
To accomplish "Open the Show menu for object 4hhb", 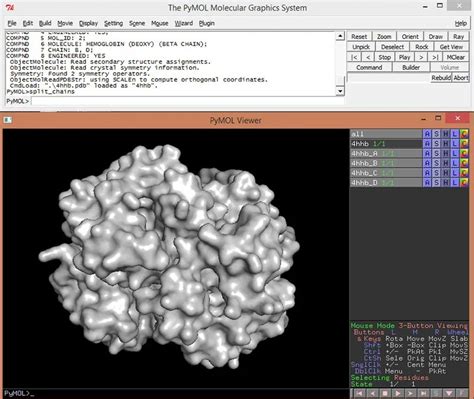I will (436, 144).
